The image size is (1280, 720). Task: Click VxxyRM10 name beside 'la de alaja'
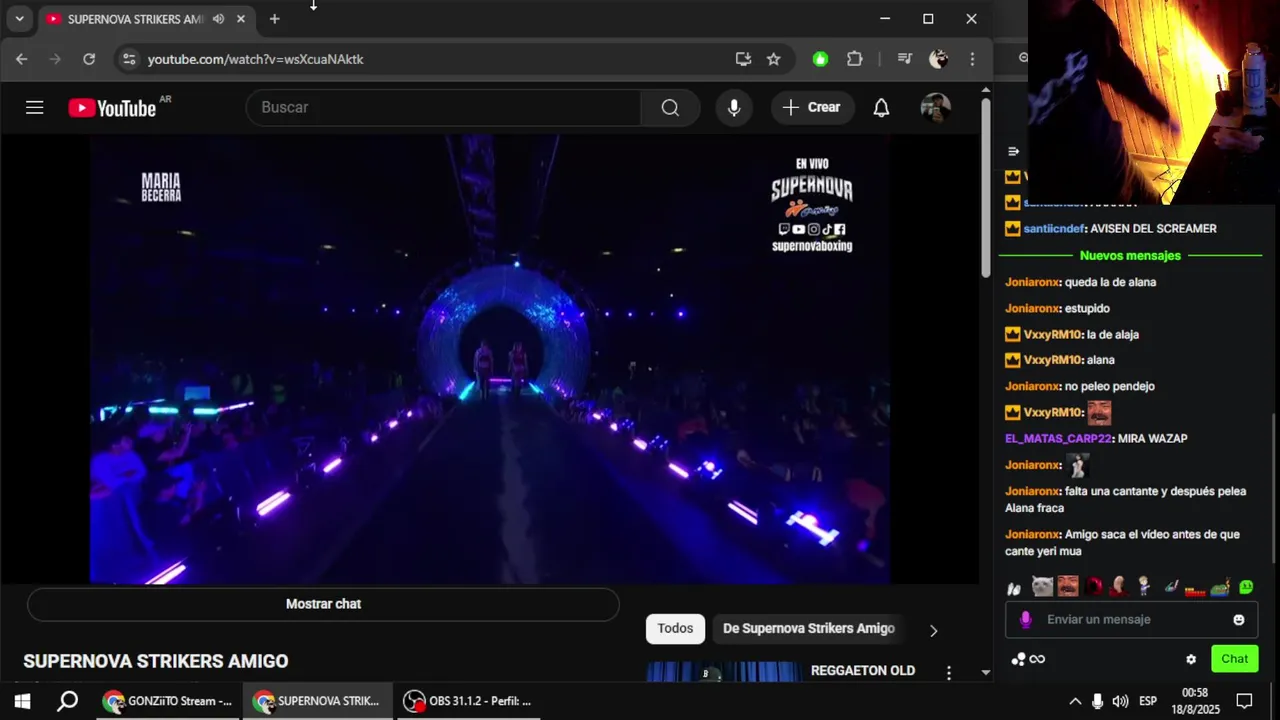pyautogui.click(x=1052, y=334)
